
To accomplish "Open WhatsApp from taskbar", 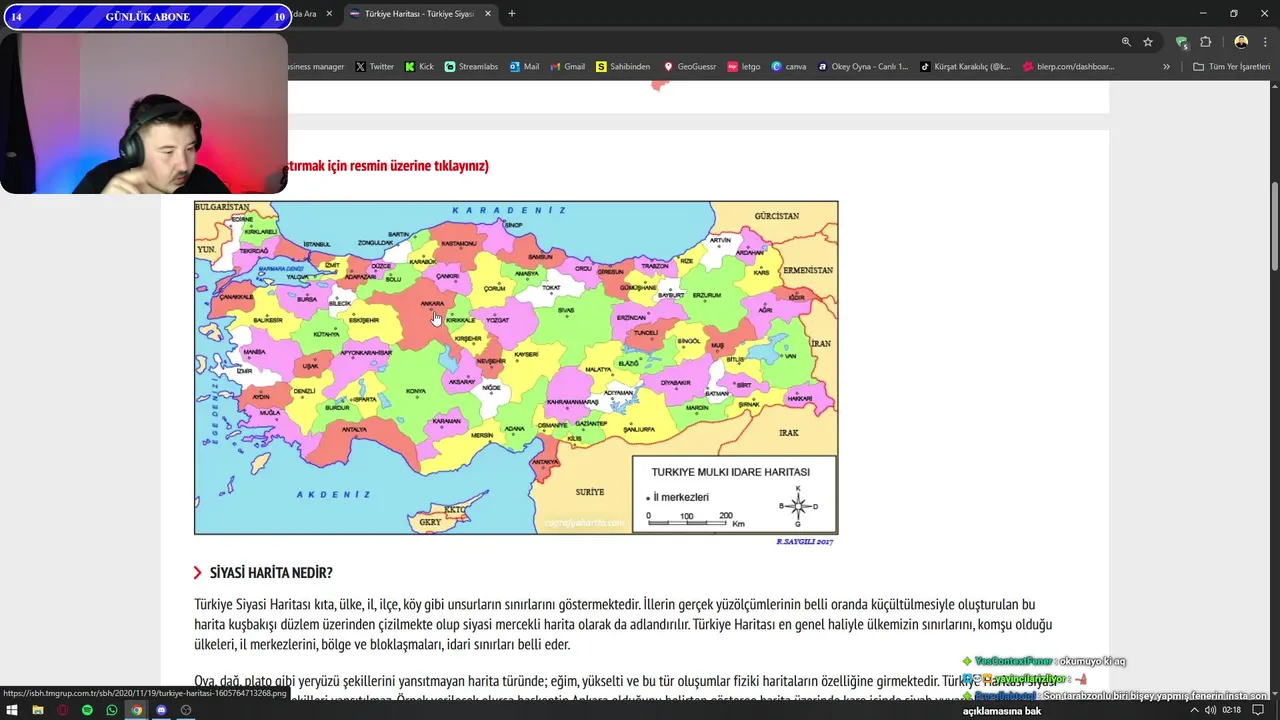I will tap(112, 710).
